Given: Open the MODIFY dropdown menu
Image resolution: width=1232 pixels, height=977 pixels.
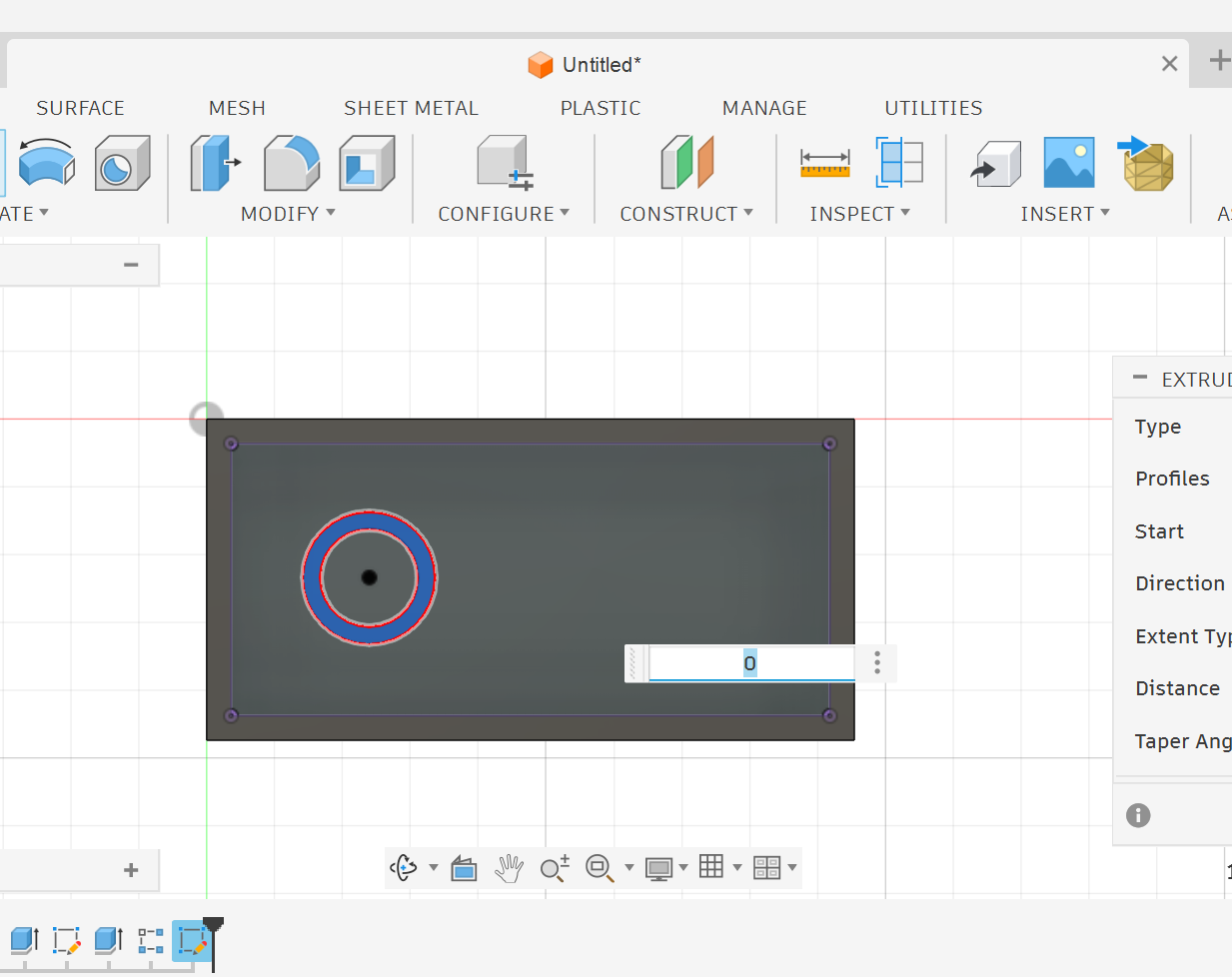Looking at the screenshot, I should [288, 214].
